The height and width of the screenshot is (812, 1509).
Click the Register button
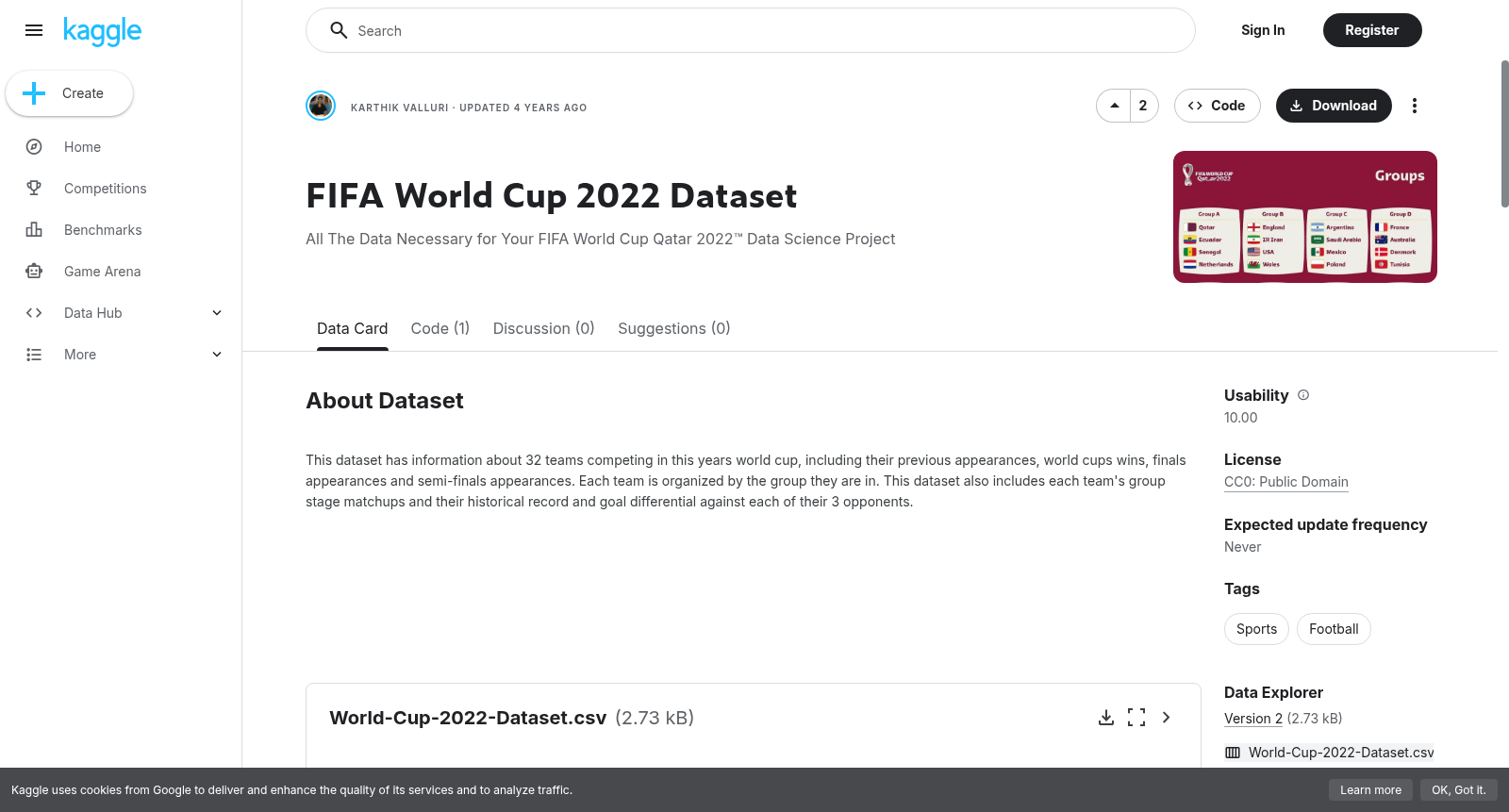click(x=1372, y=30)
